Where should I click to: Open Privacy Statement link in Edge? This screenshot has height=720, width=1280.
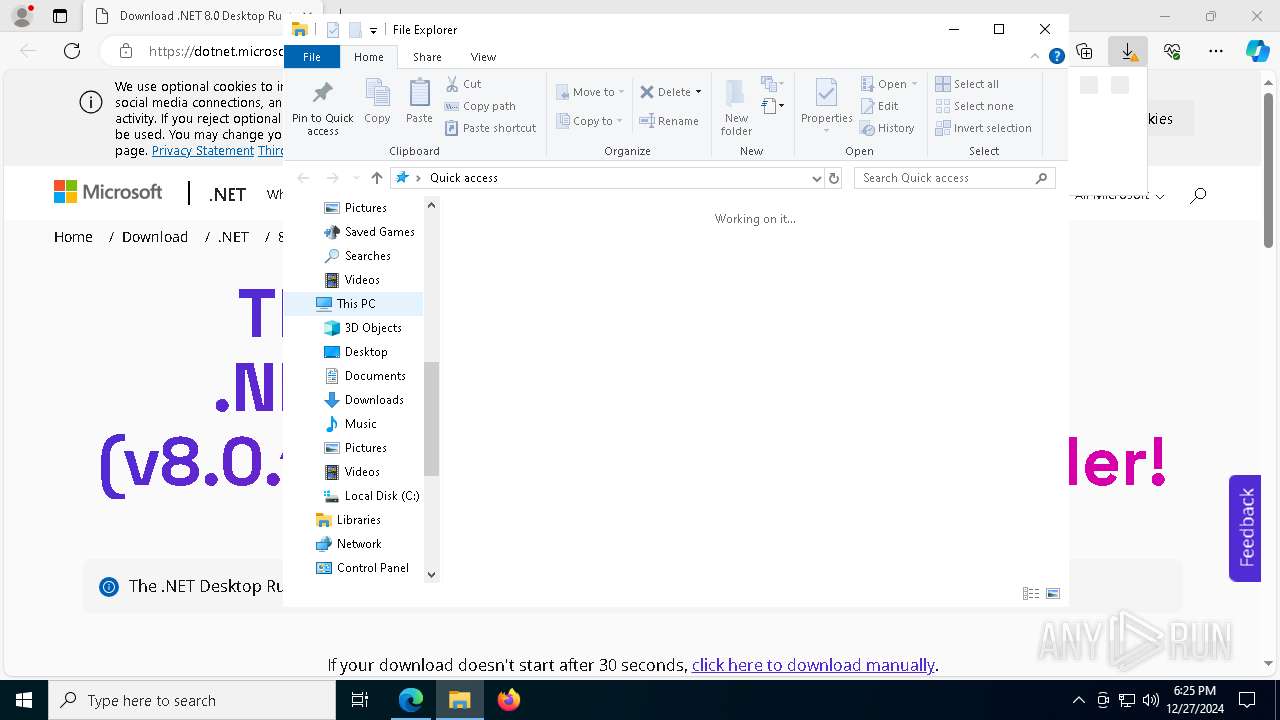pyautogui.click(x=203, y=151)
